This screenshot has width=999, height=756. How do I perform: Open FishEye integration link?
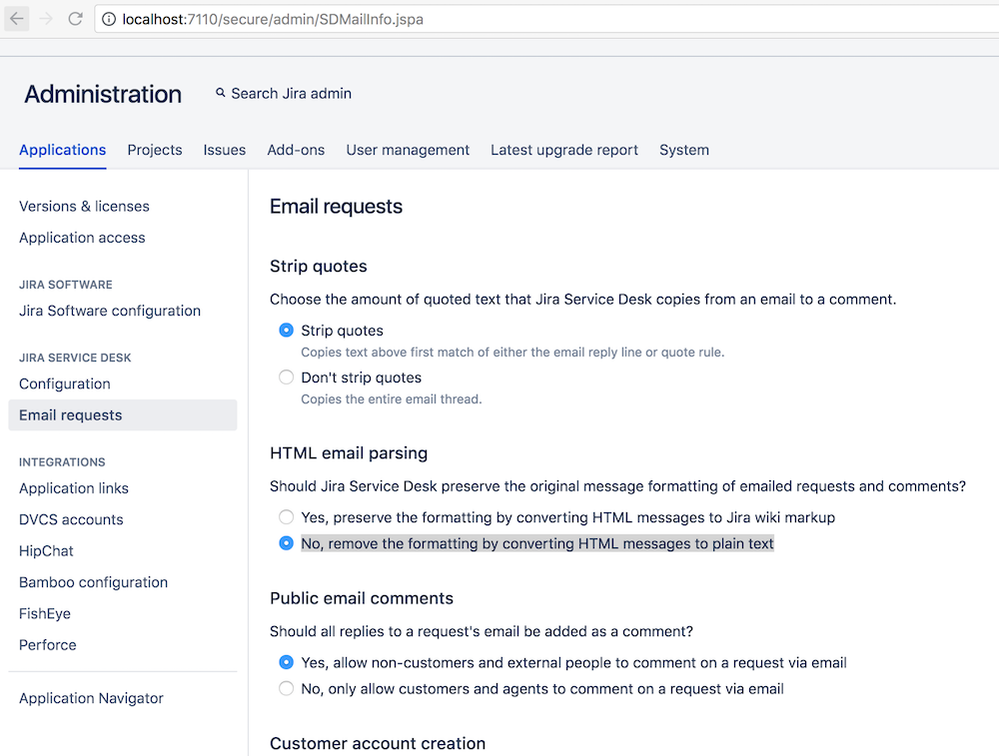[x=45, y=613]
